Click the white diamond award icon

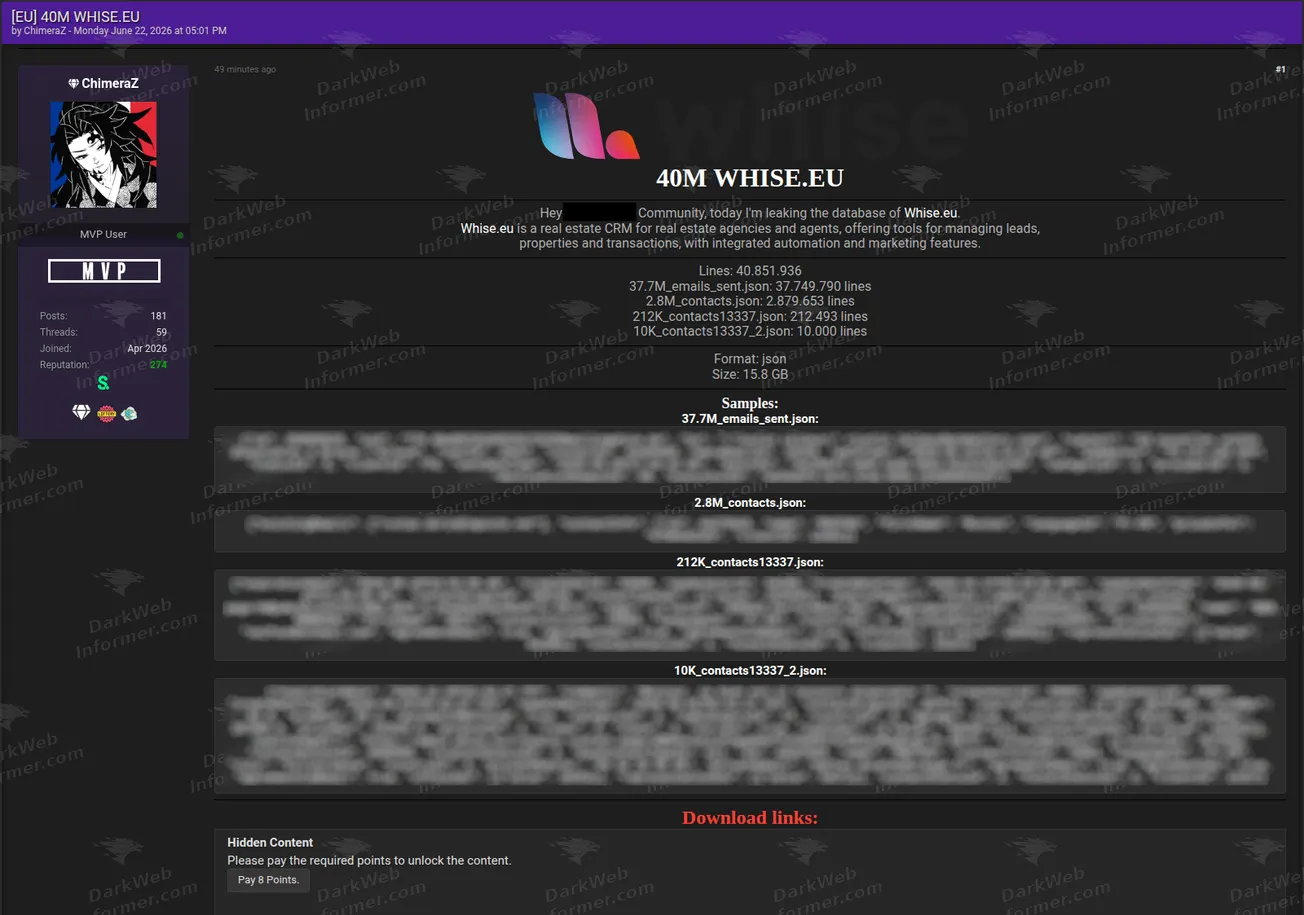tap(82, 413)
